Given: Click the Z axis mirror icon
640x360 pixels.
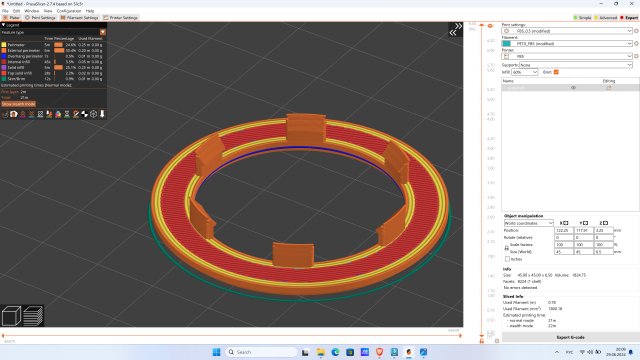Looking at the screenshot, I should (x=605, y=223).
